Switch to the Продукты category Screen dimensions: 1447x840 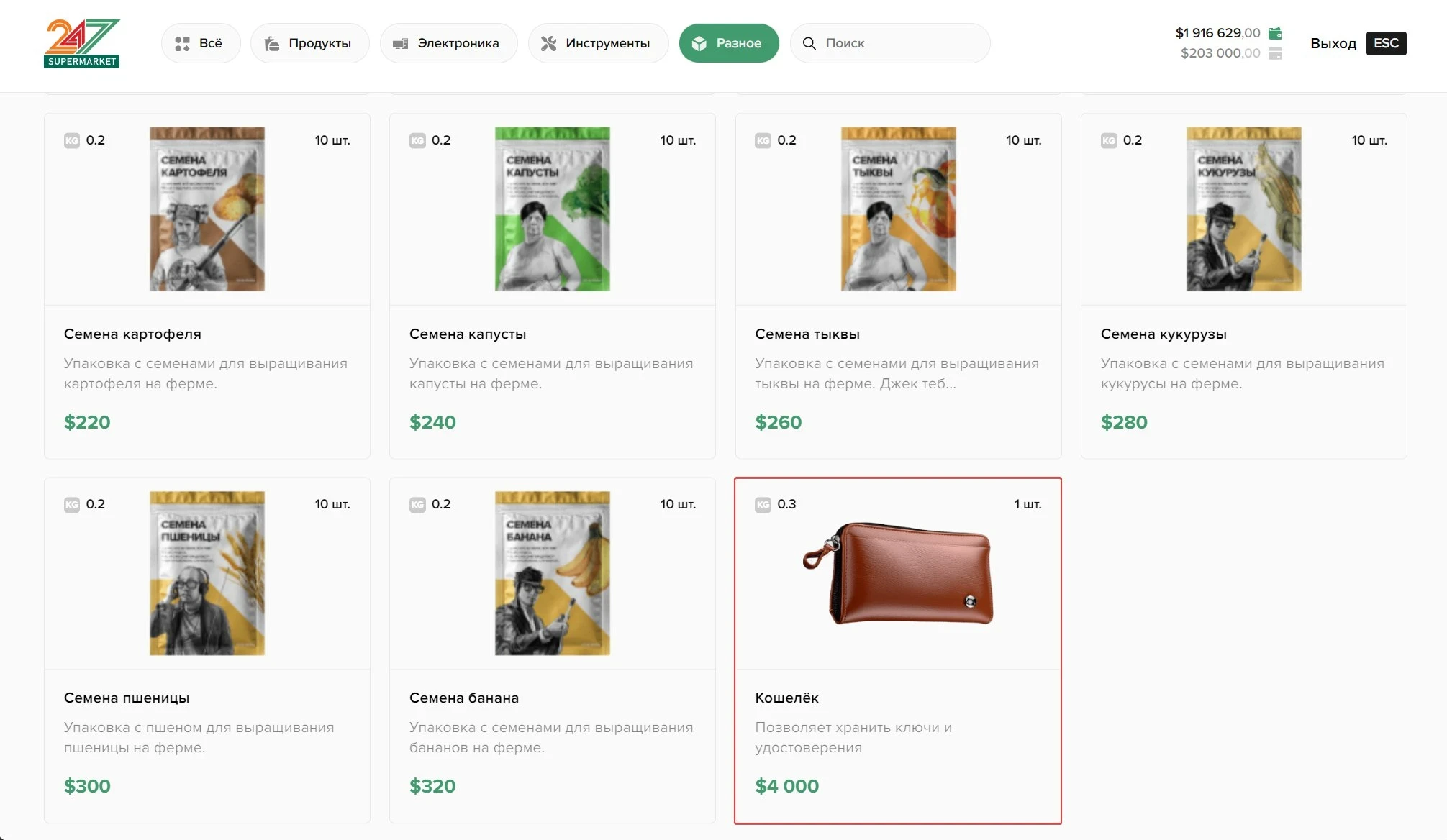tap(309, 44)
